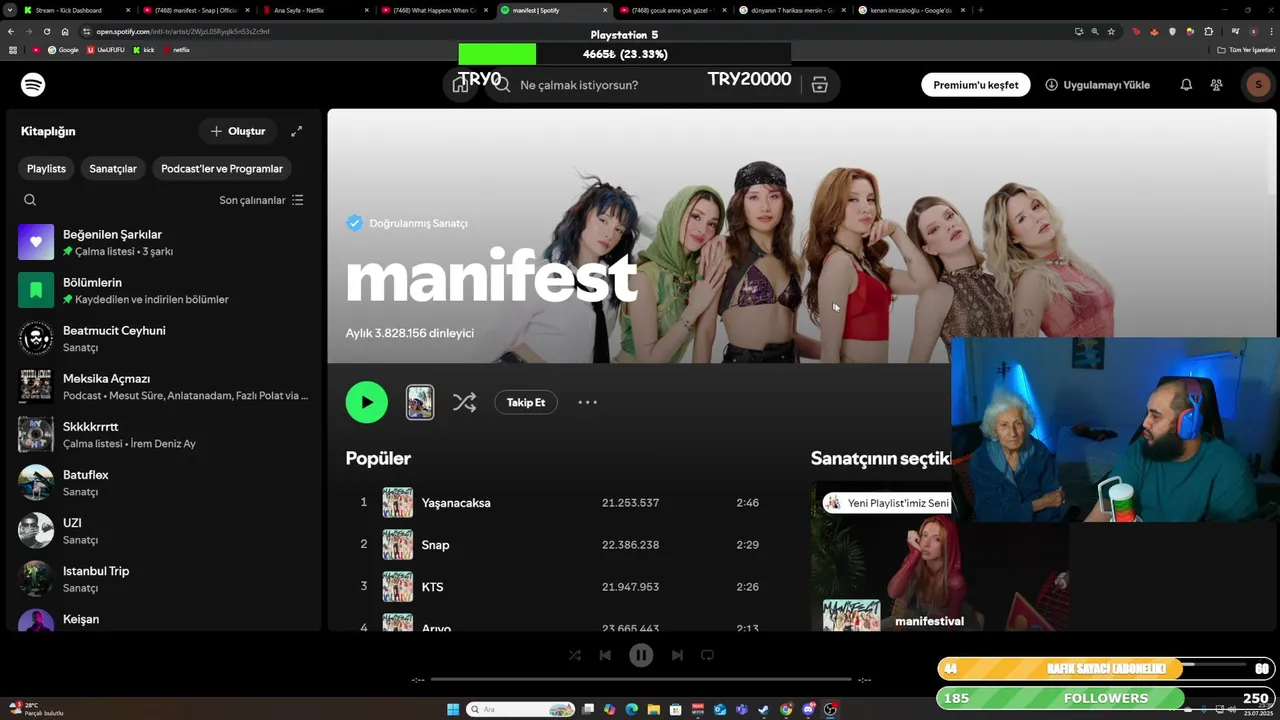Open Bölümlerin in library
Viewport: 1280px width, 720px height.
point(165,290)
